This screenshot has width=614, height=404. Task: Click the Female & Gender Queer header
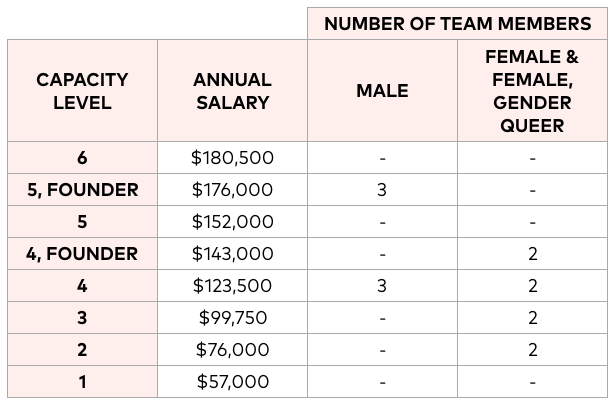point(533,91)
